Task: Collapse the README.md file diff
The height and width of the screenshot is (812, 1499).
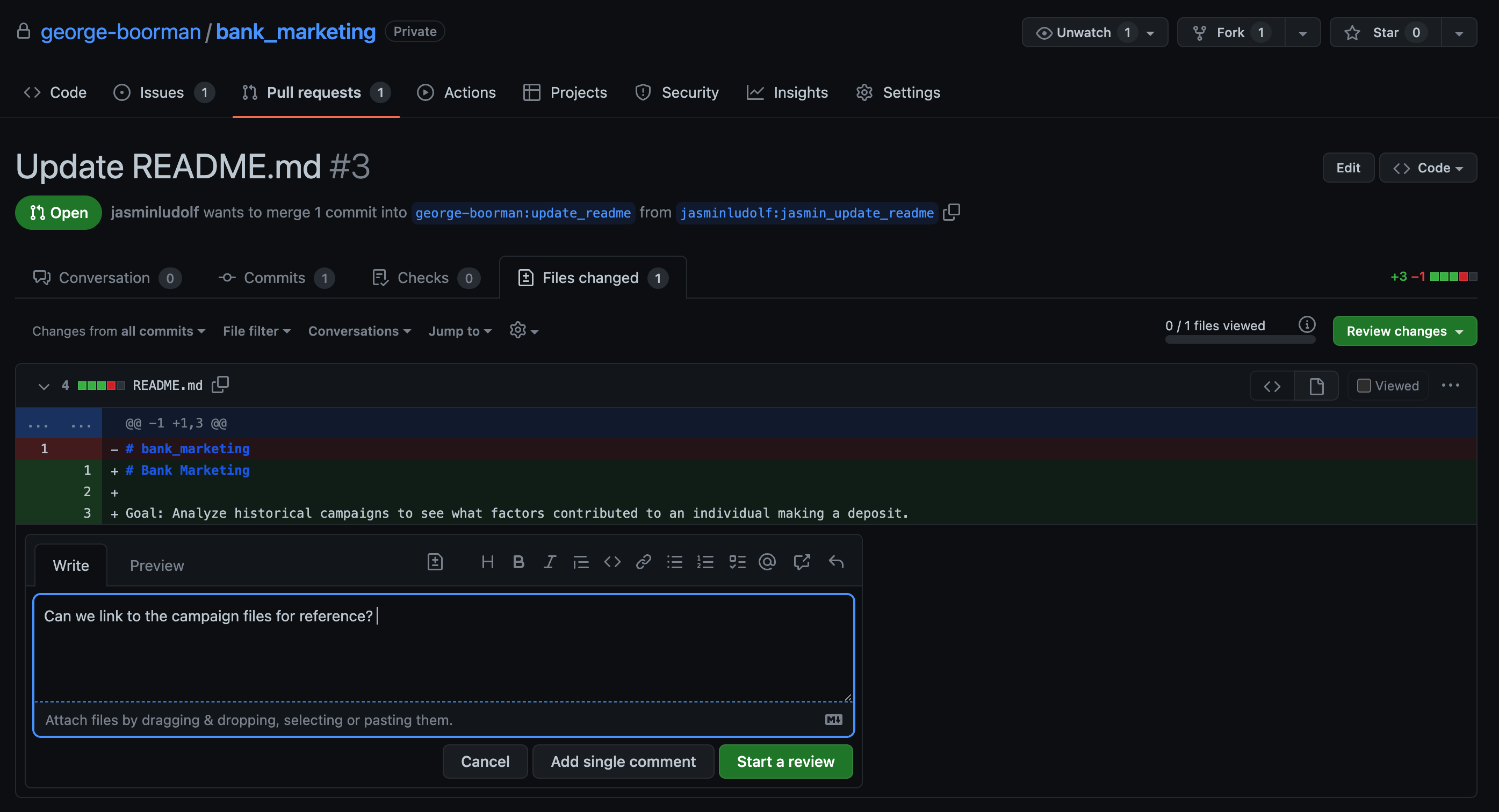Action: [44, 386]
